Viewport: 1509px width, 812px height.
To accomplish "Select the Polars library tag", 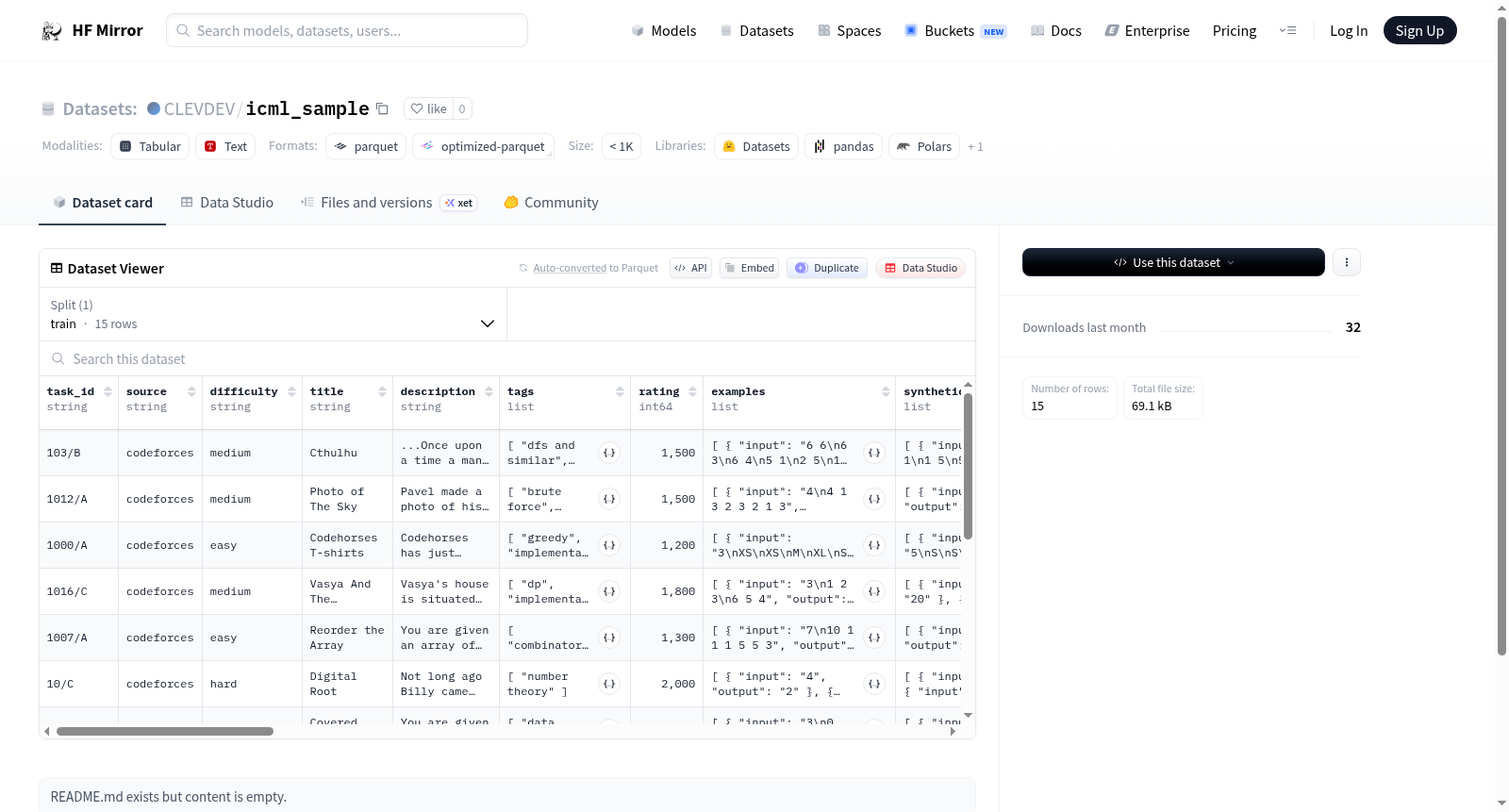I will 924,146.
